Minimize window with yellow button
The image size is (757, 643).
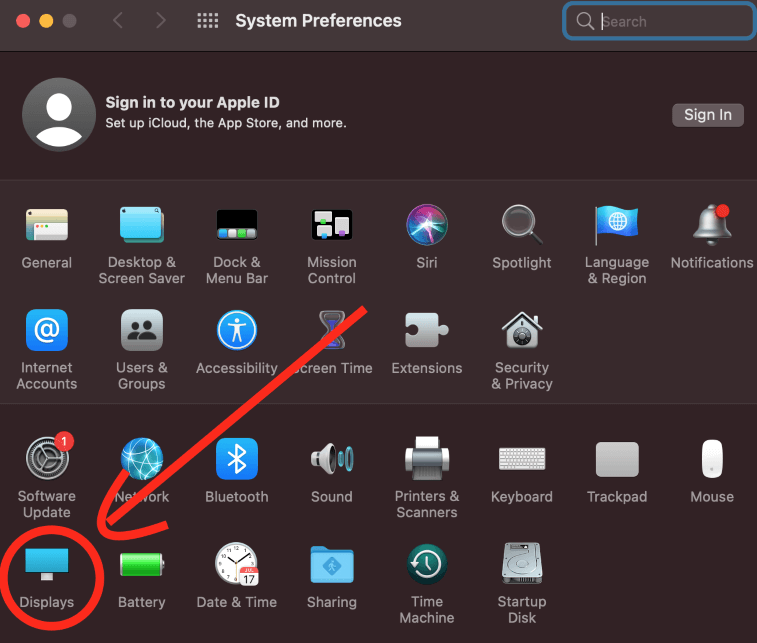click(x=46, y=21)
